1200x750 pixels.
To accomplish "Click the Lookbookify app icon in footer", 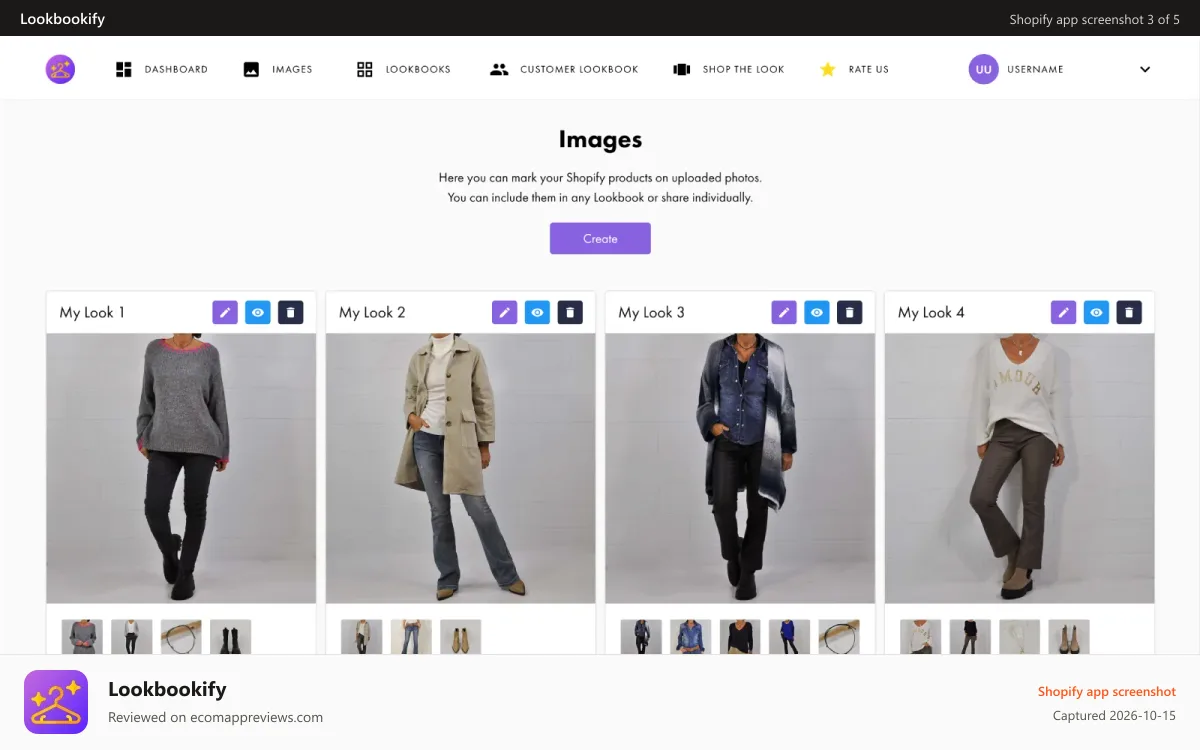I will (x=56, y=702).
